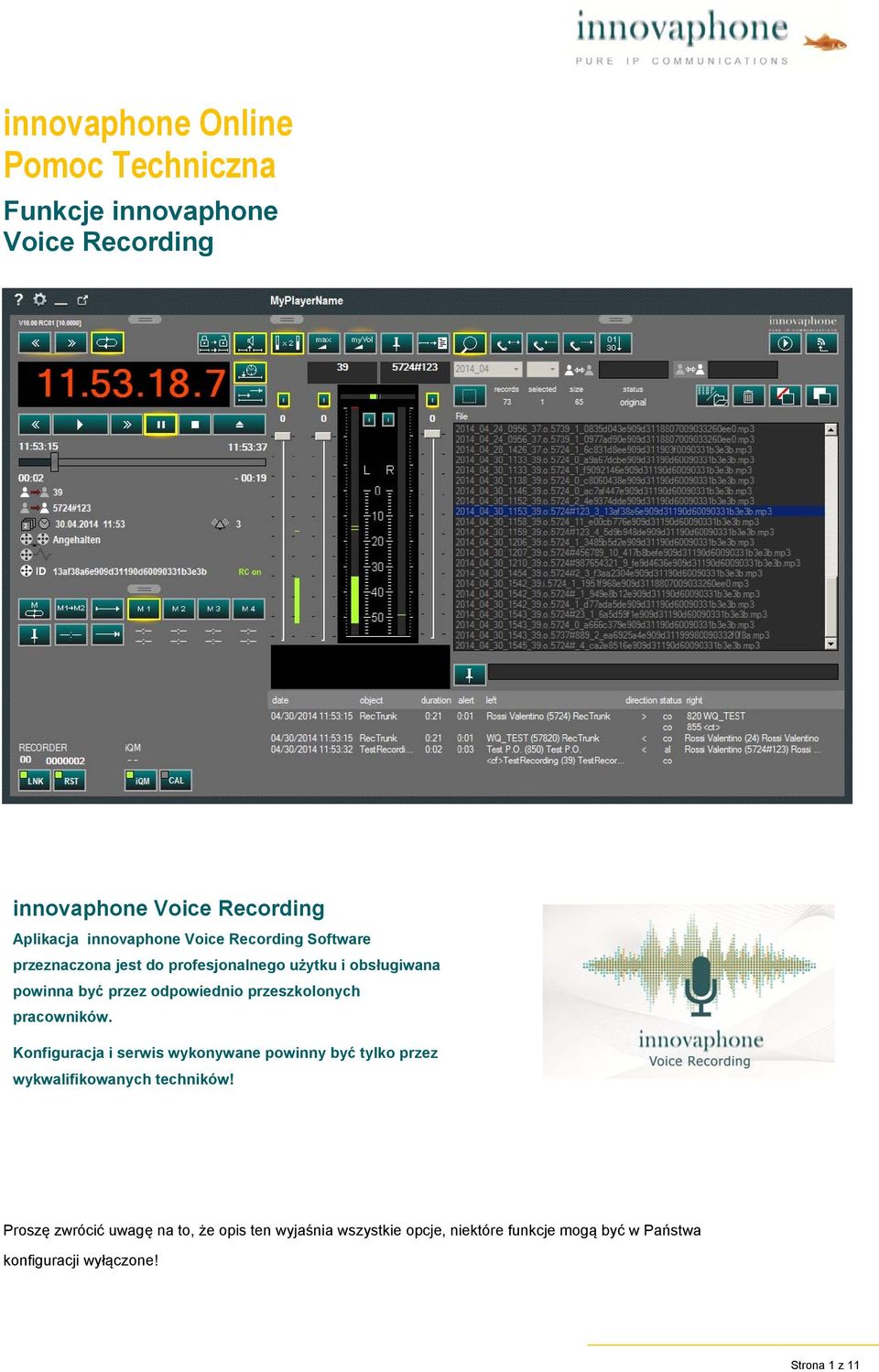879x1372 pixels.
Task: Toggle the first fader channel switch
Action: [x=284, y=400]
